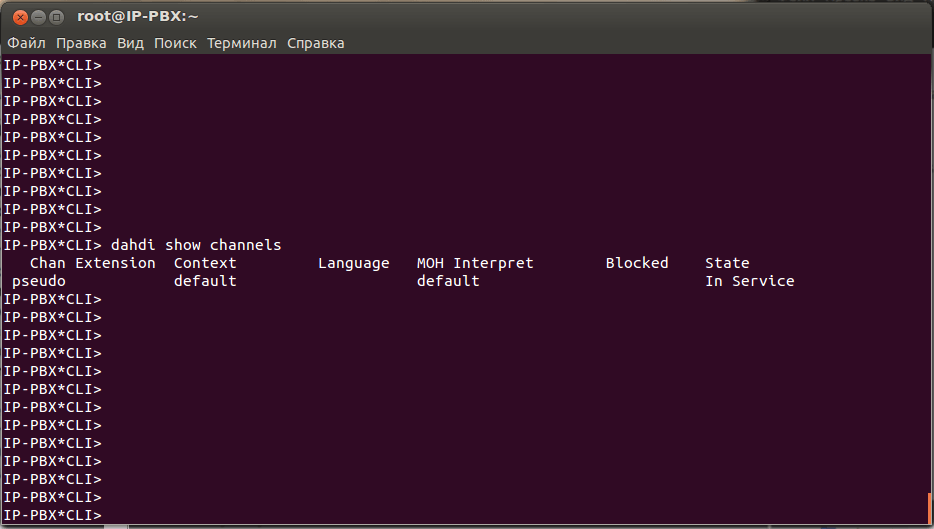Click the 'Blocked' column header

tap(637, 263)
